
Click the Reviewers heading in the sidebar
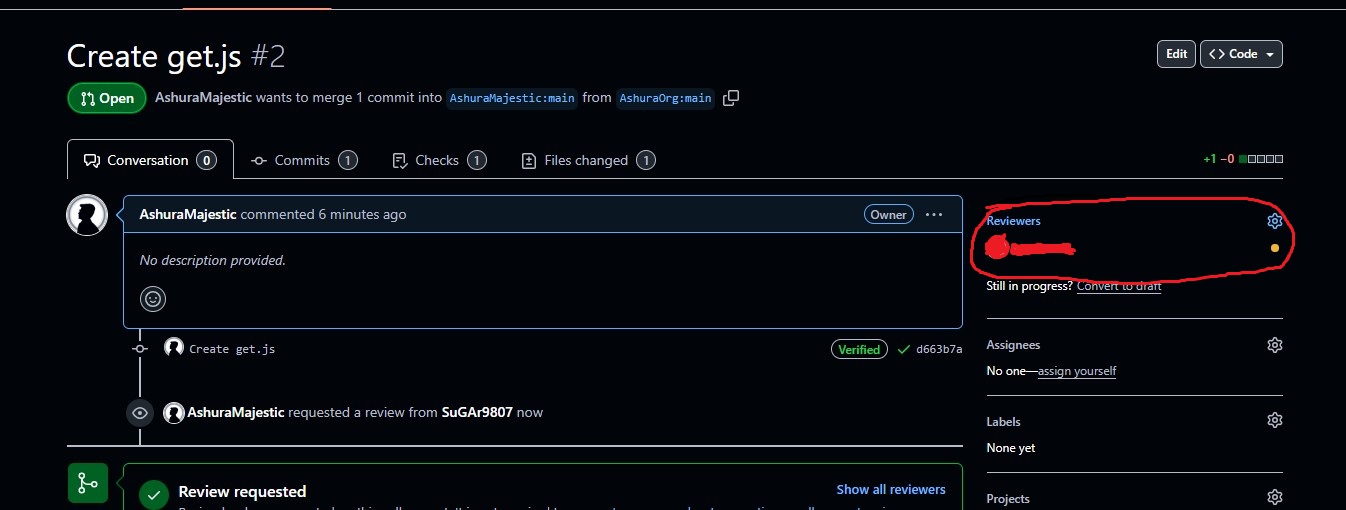click(1013, 221)
